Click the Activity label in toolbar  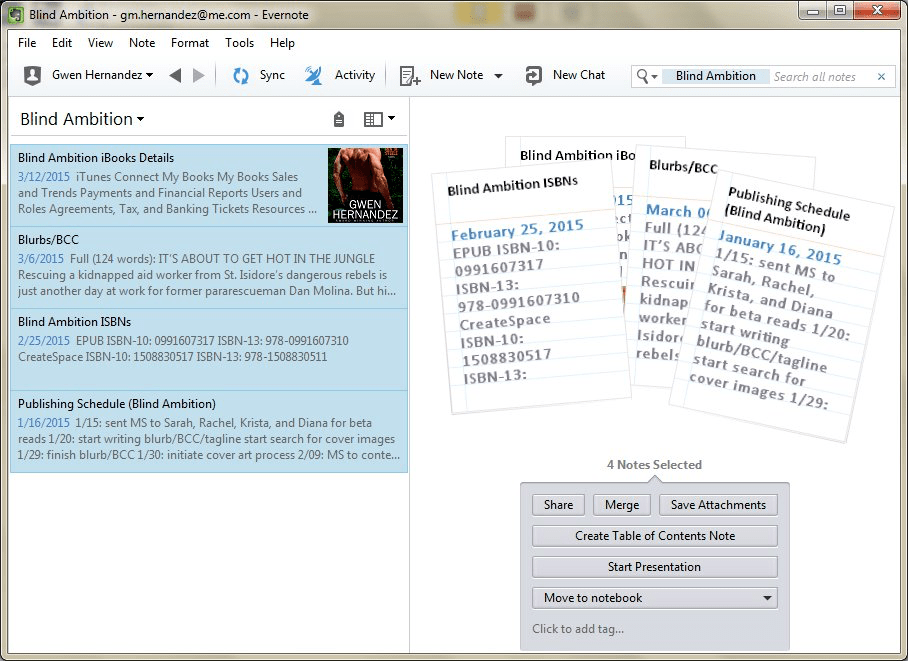coord(354,75)
